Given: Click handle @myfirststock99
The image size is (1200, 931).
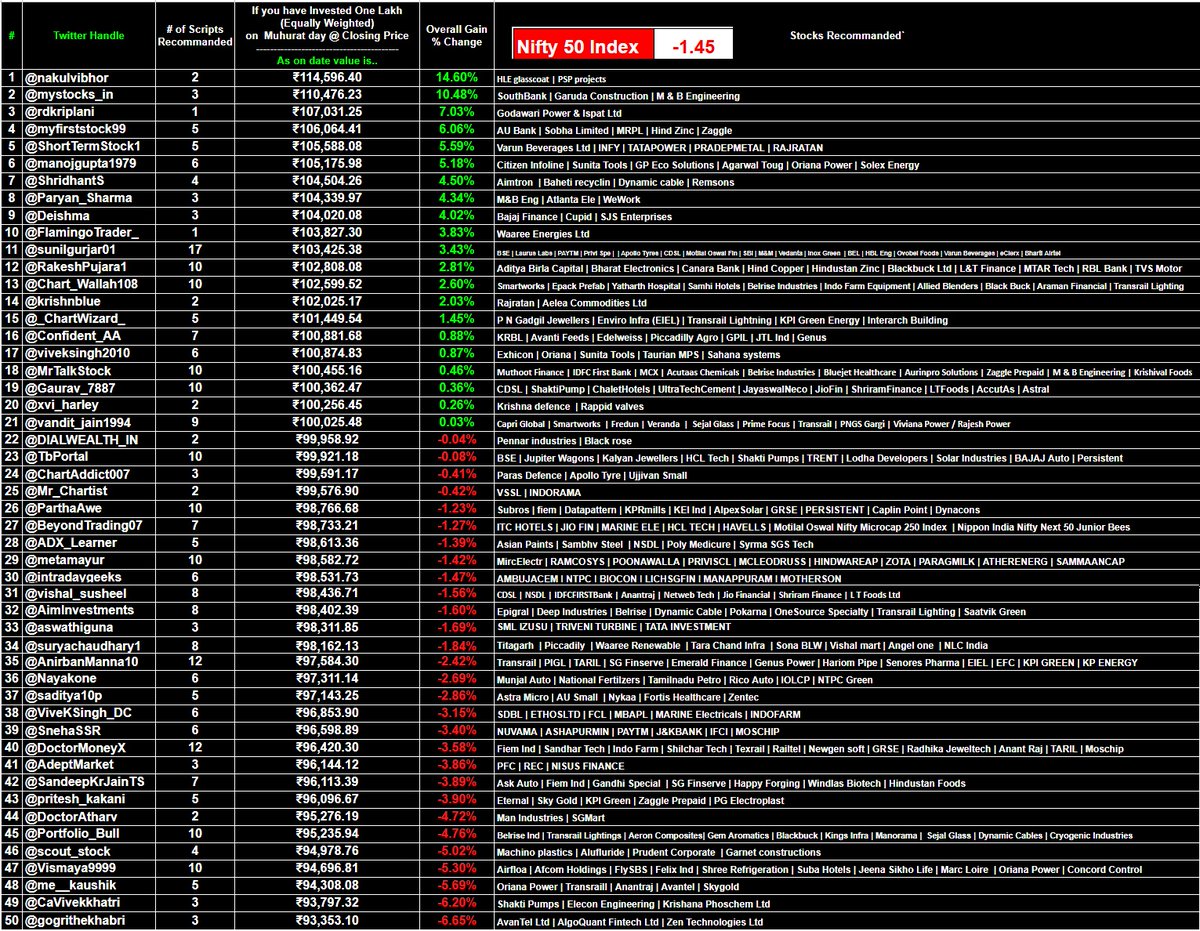Looking at the screenshot, I should point(76,129).
